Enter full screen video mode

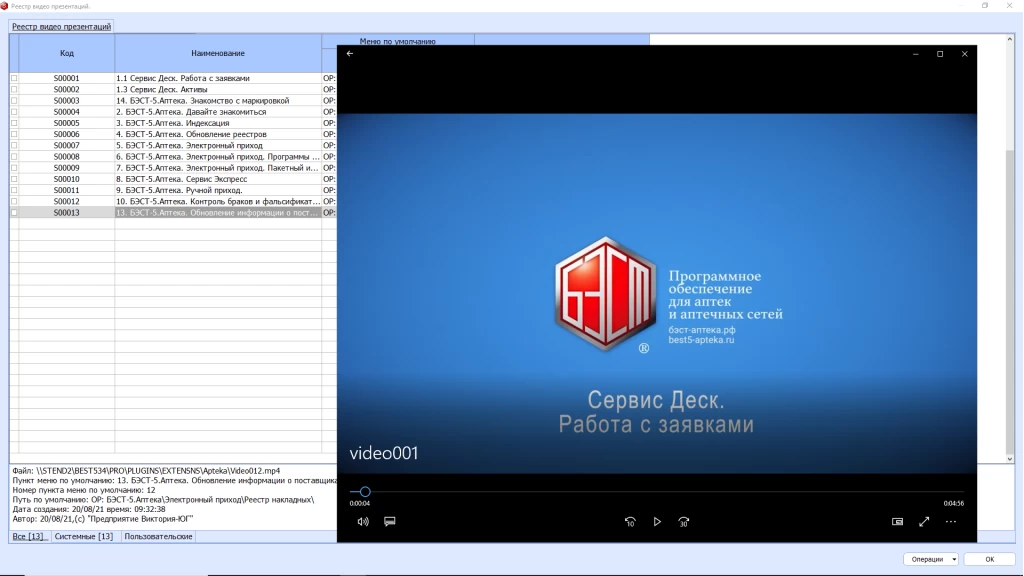[x=924, y=522]
